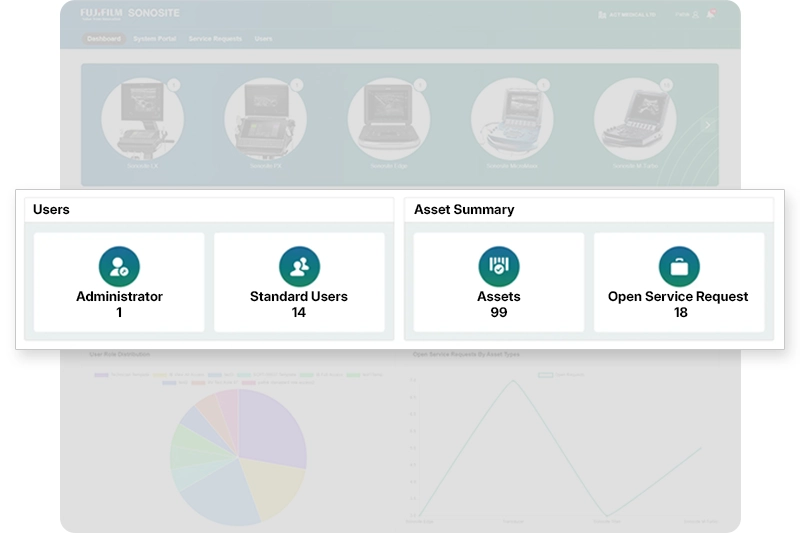
Task: Open the Service Requests tab
Action: coord(215,39)
